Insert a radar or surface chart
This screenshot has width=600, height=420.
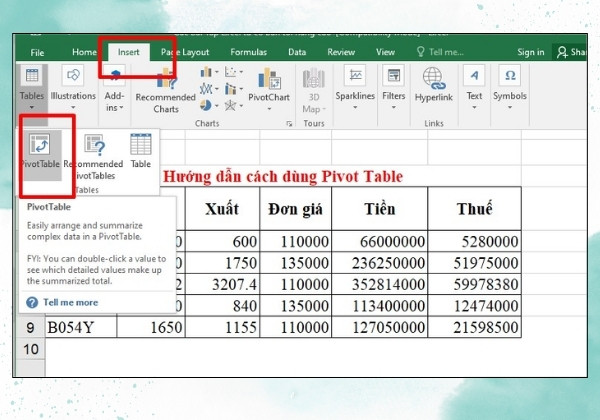(x=233, y=105)
